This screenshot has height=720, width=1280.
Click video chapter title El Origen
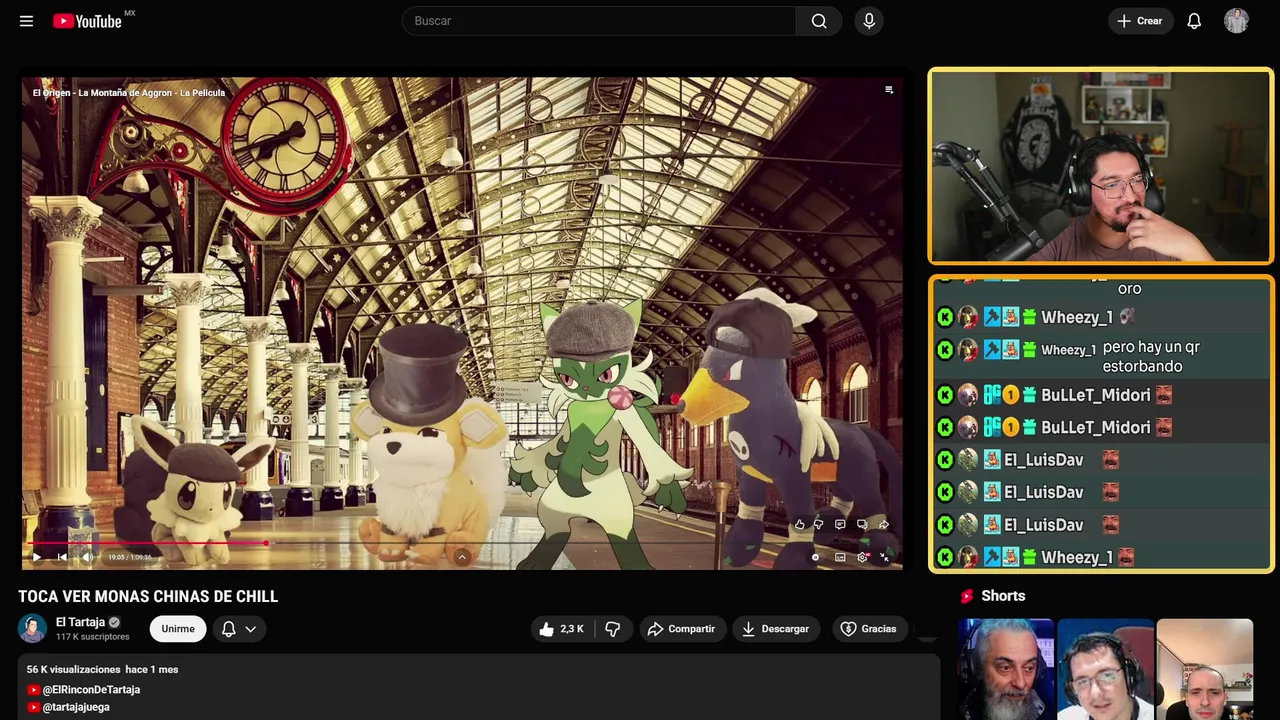129,93
